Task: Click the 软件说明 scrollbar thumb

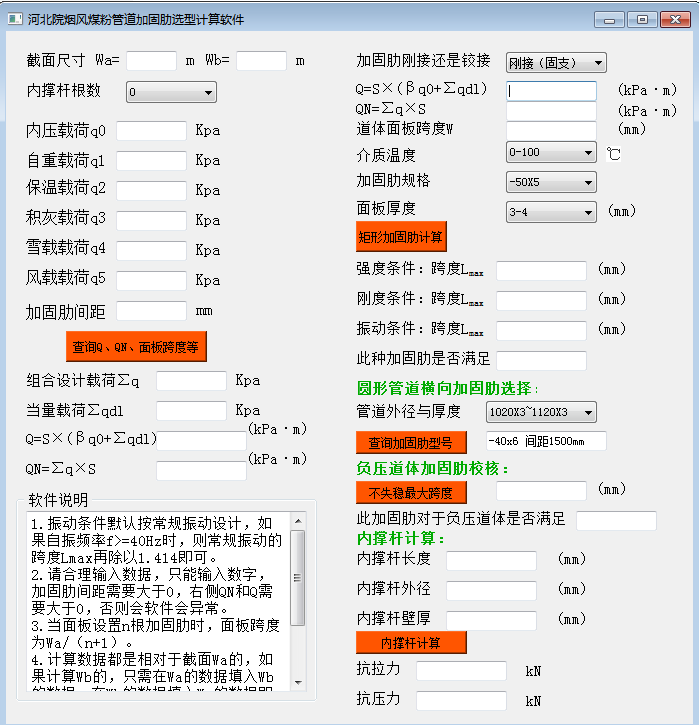Action: click(298, 578)
